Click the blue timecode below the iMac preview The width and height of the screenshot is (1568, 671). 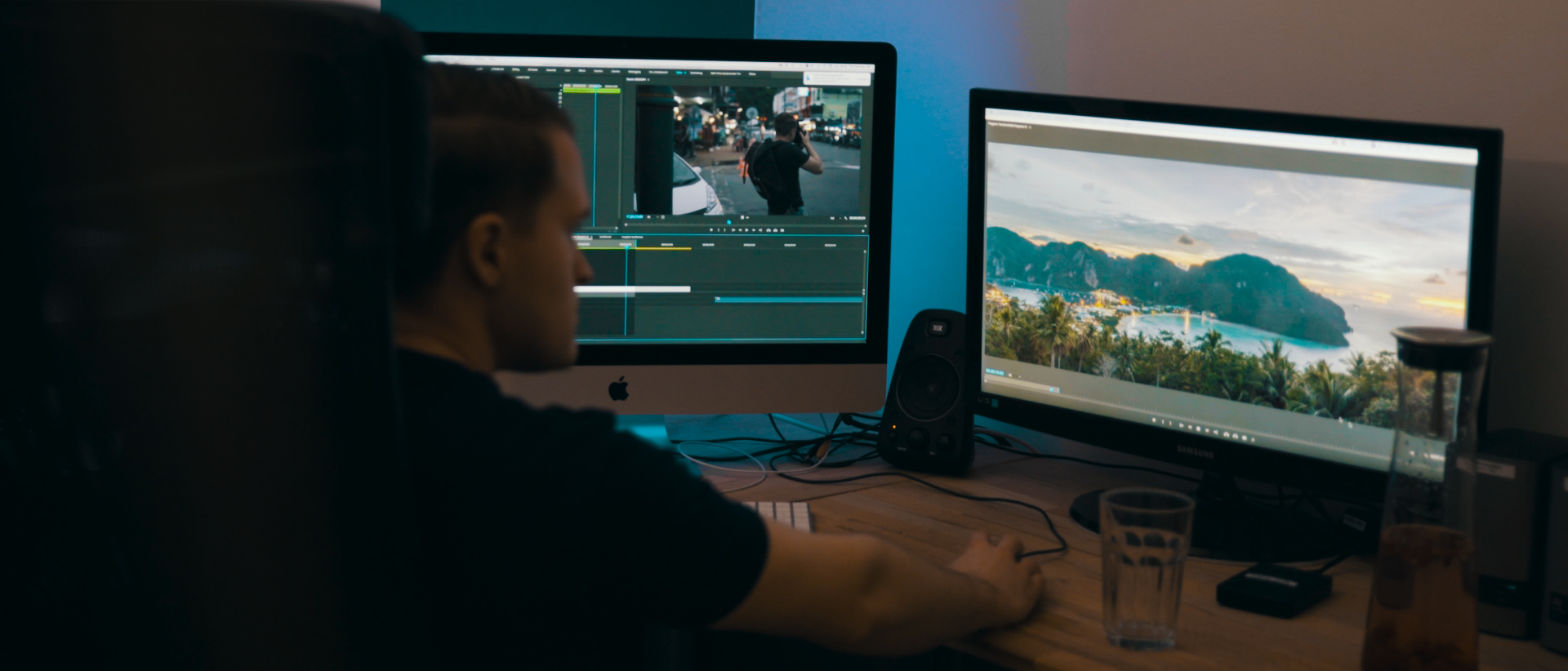[635, 217]
